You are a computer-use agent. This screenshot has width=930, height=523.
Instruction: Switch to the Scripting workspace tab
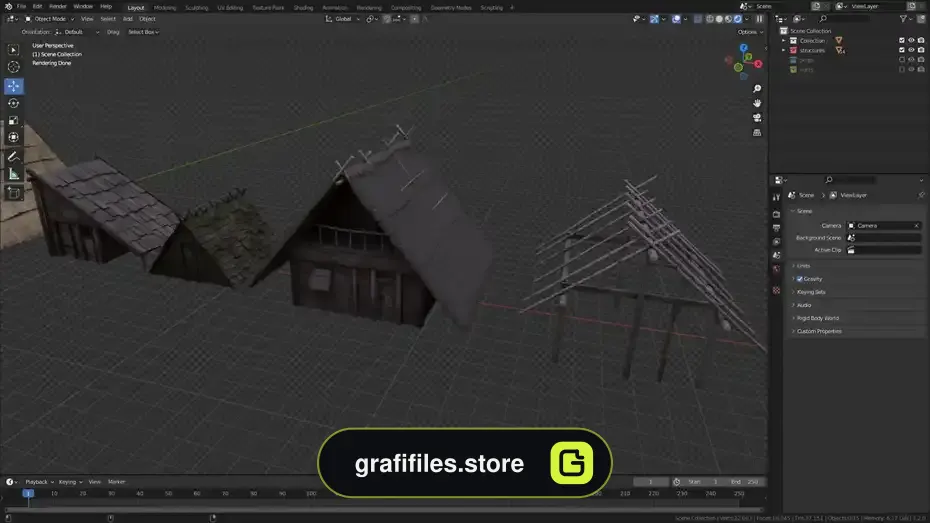coord(491,8)
